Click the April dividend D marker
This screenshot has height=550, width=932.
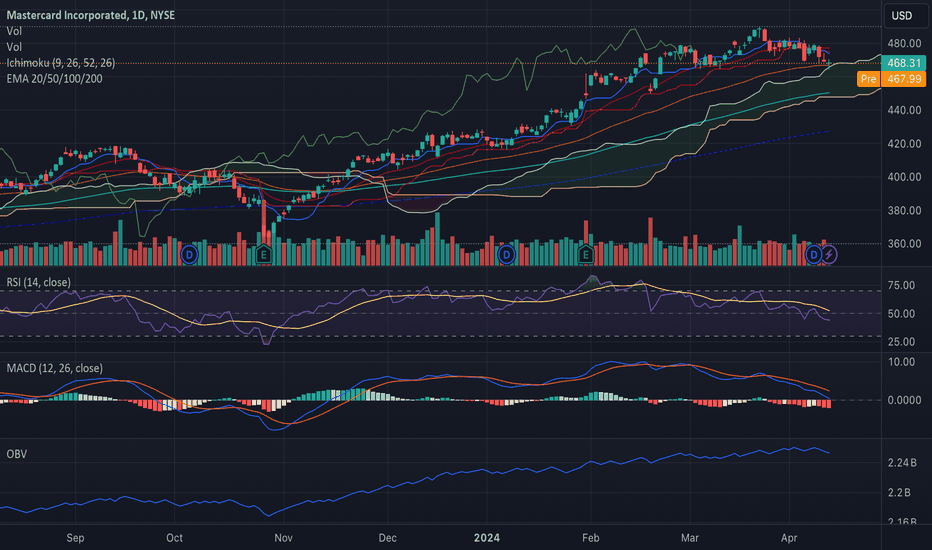tap(814, 255)
